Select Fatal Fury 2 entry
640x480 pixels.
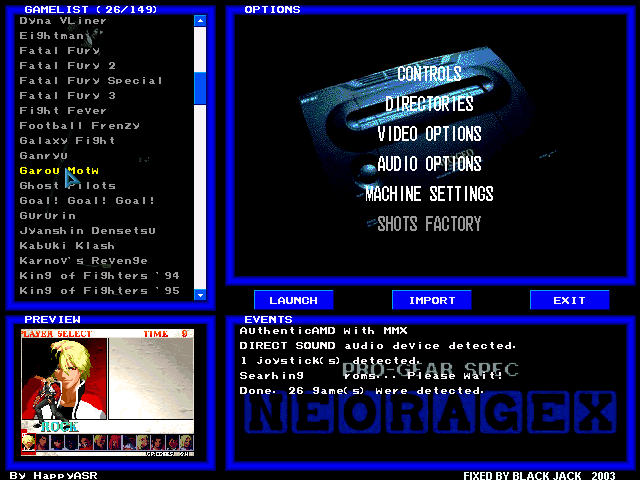67,66
